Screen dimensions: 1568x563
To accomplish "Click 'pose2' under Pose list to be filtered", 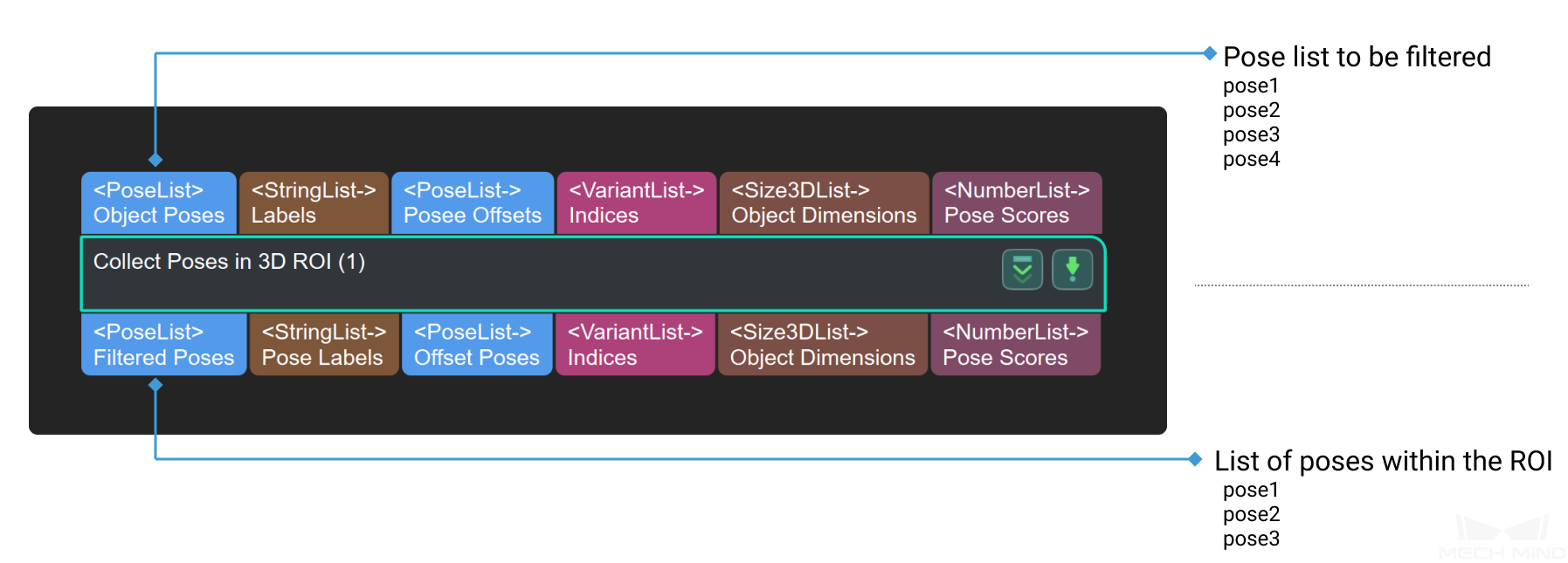I will pos(1251,110).
